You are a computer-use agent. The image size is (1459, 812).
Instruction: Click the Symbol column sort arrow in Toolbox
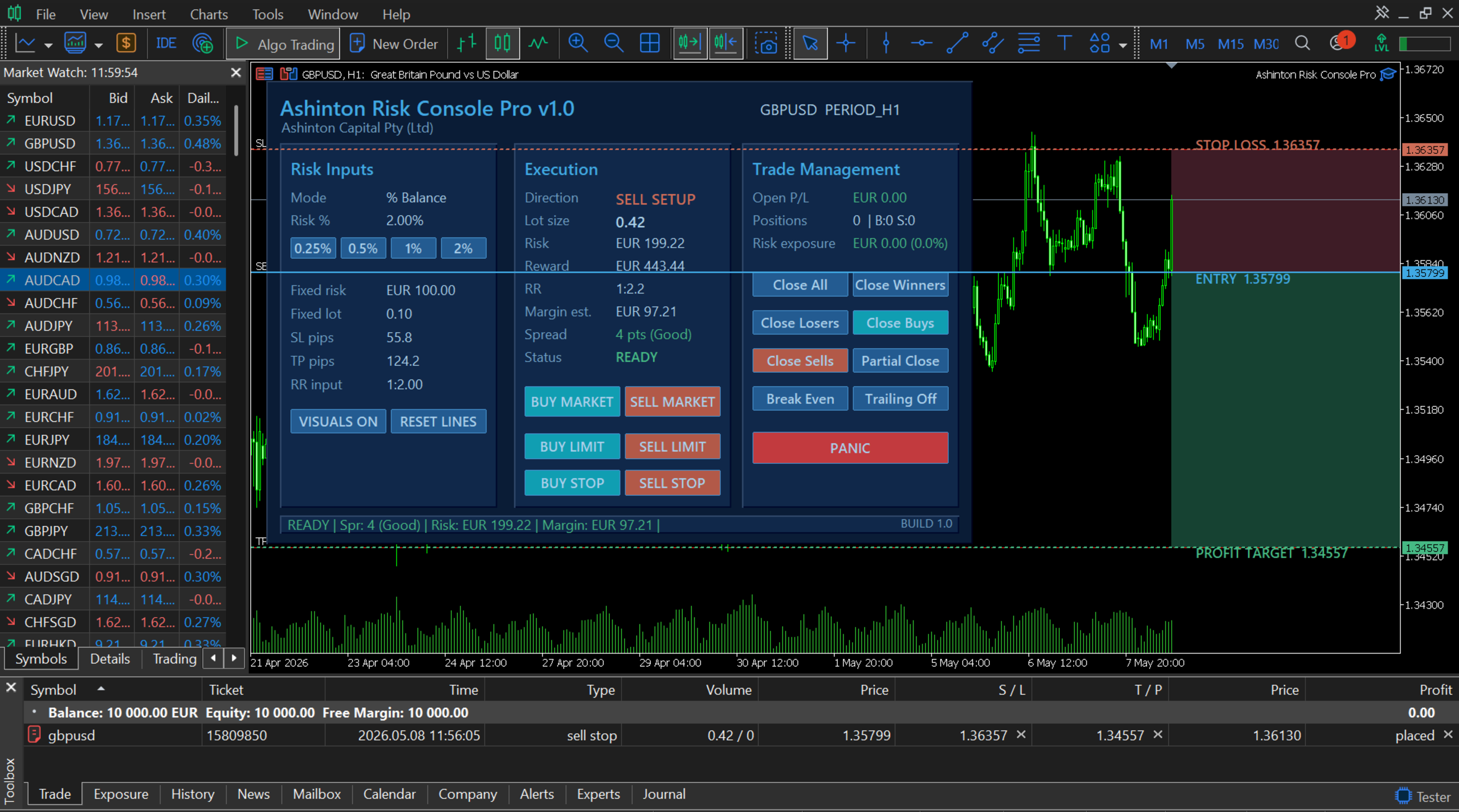(x=101, y=688)
